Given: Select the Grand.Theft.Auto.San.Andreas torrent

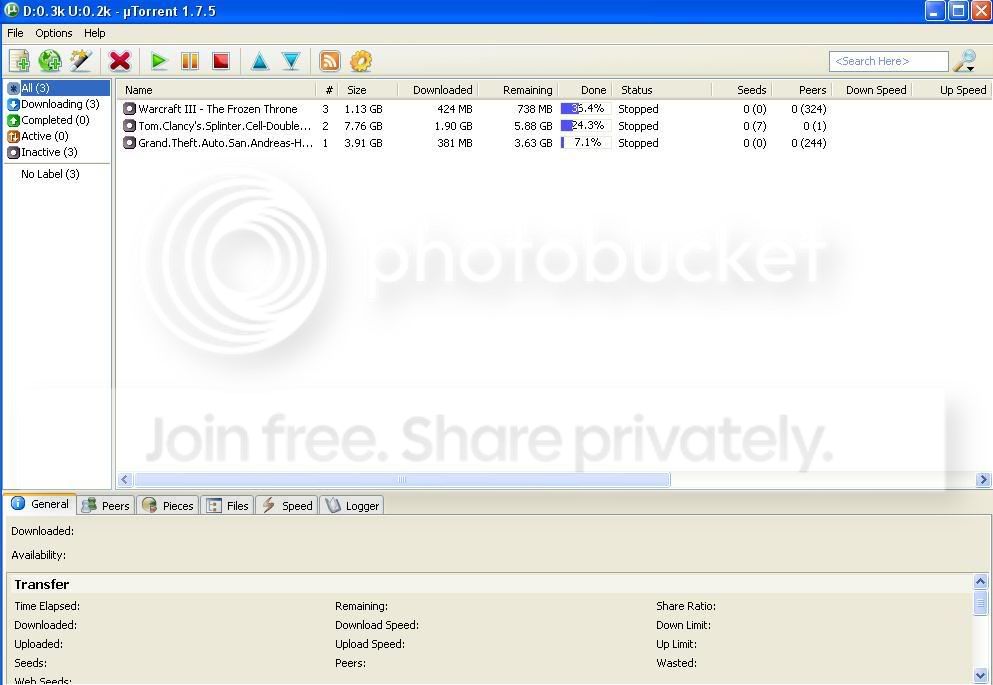Looking at the screenshot, I should click(x=225, y=143).
